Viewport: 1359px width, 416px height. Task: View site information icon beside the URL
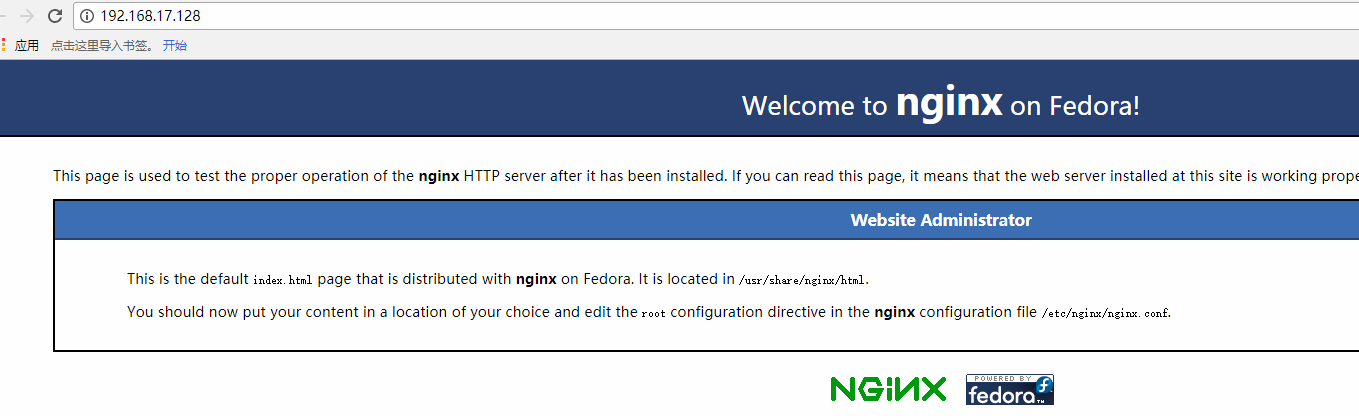[x=87, y=16]
